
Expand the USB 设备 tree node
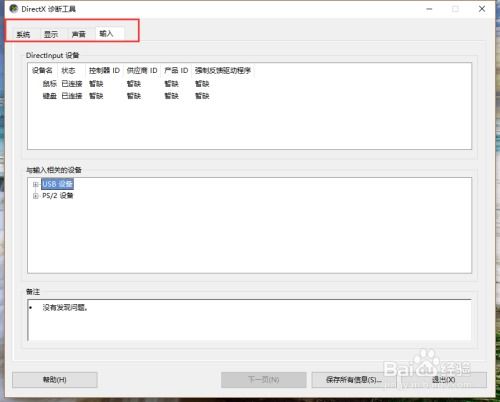tap(35, 184)
